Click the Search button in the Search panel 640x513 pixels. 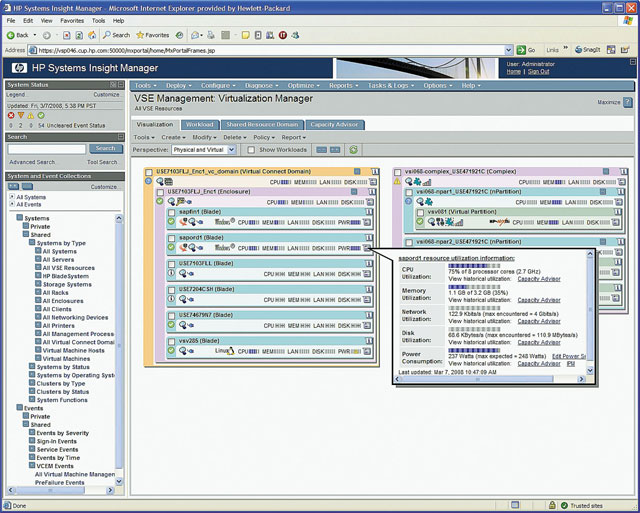[106, 148]
